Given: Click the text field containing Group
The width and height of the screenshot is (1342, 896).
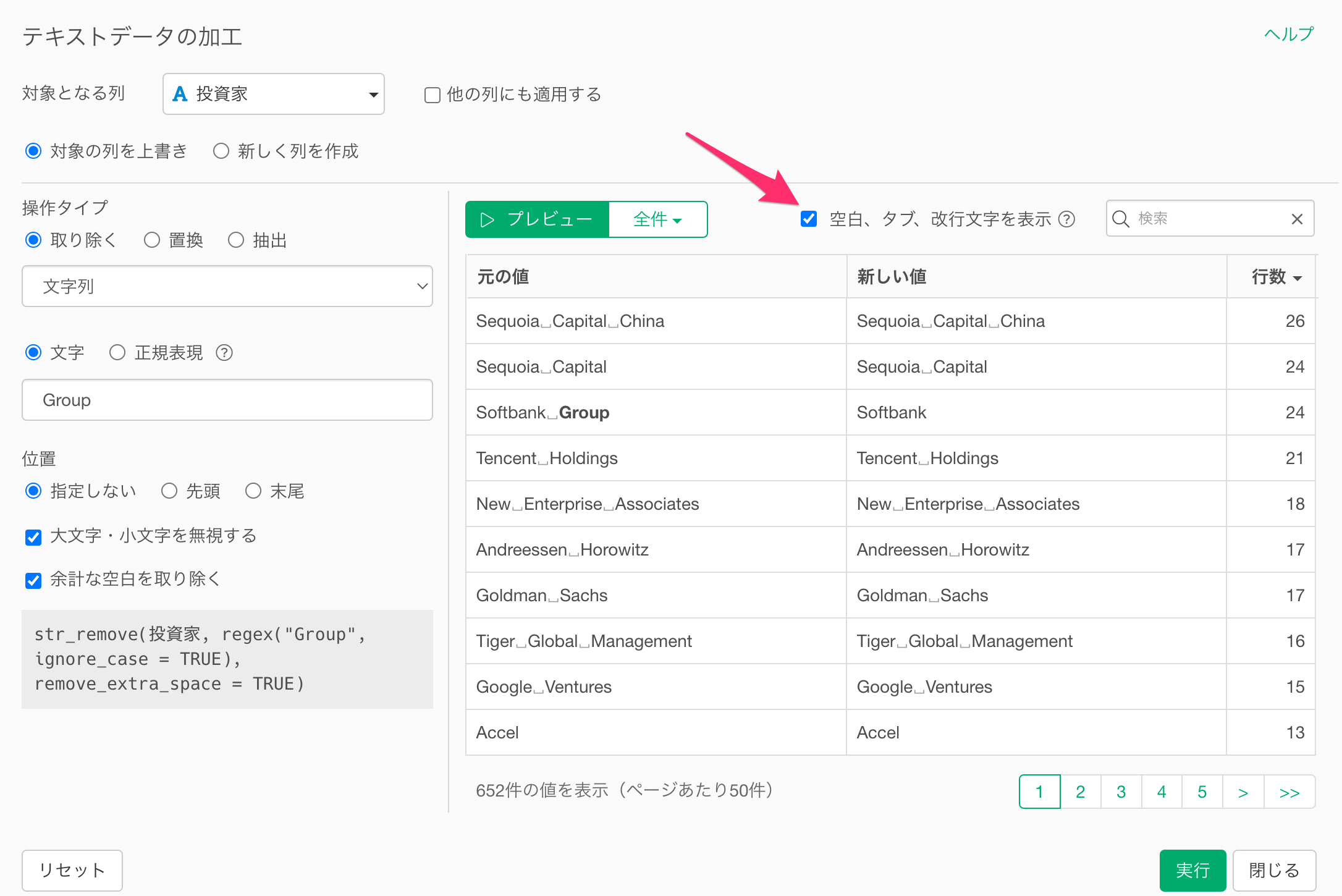Looking at the screenshot, I should [227, 400].
